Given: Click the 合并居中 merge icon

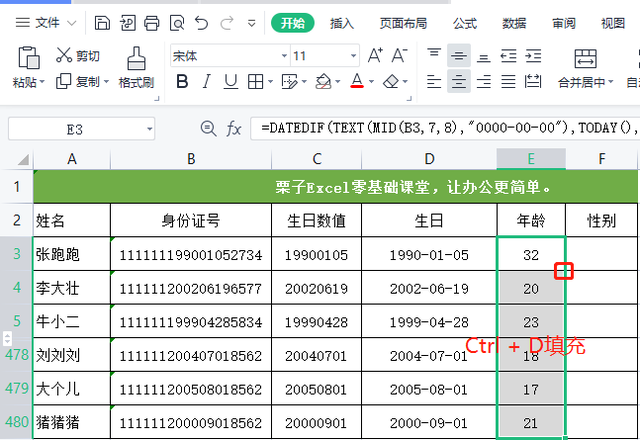Looking at the screenshot, I should click(x=585, y=59).
